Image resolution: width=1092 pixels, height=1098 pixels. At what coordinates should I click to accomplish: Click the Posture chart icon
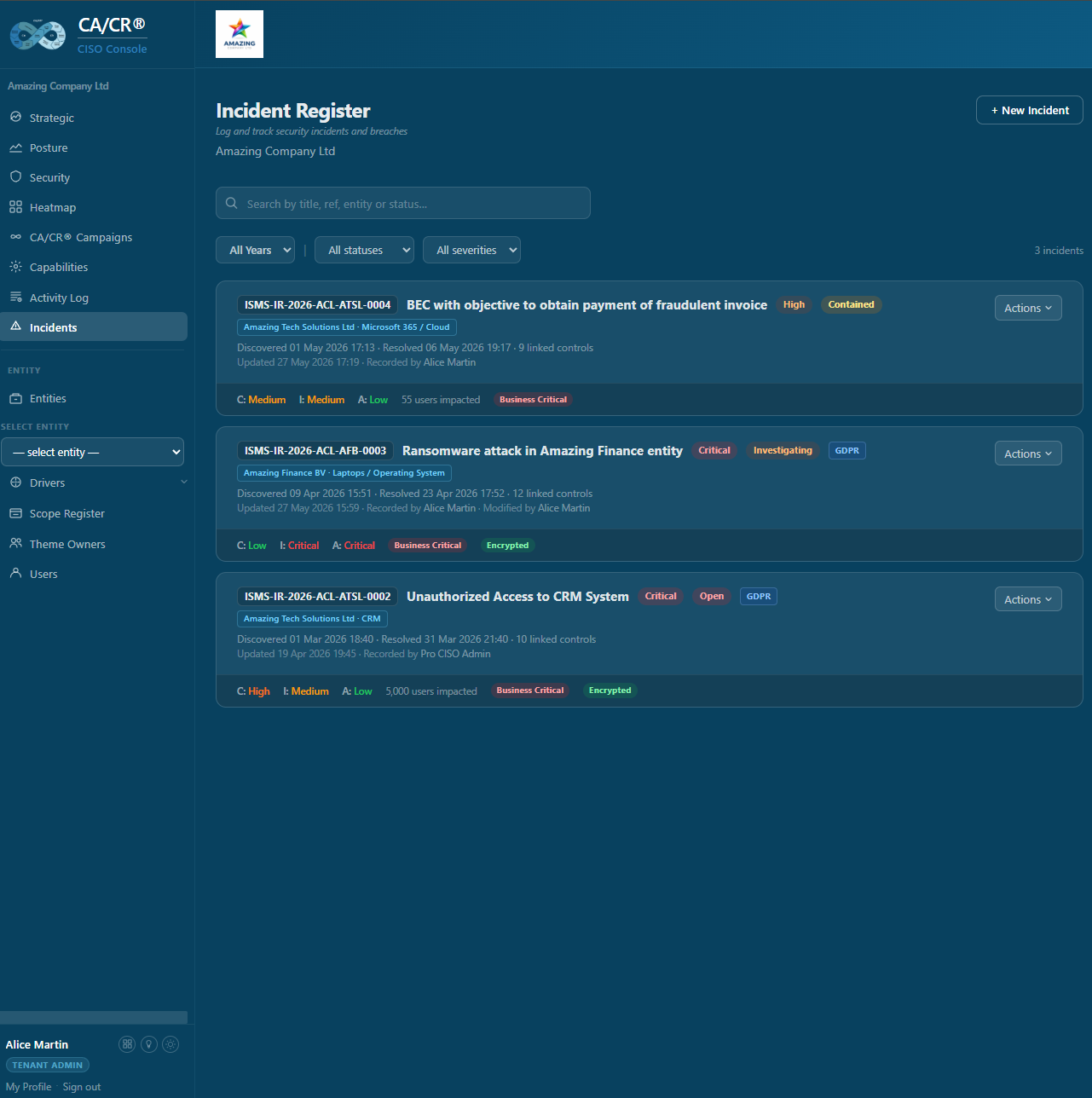(15, 147)
